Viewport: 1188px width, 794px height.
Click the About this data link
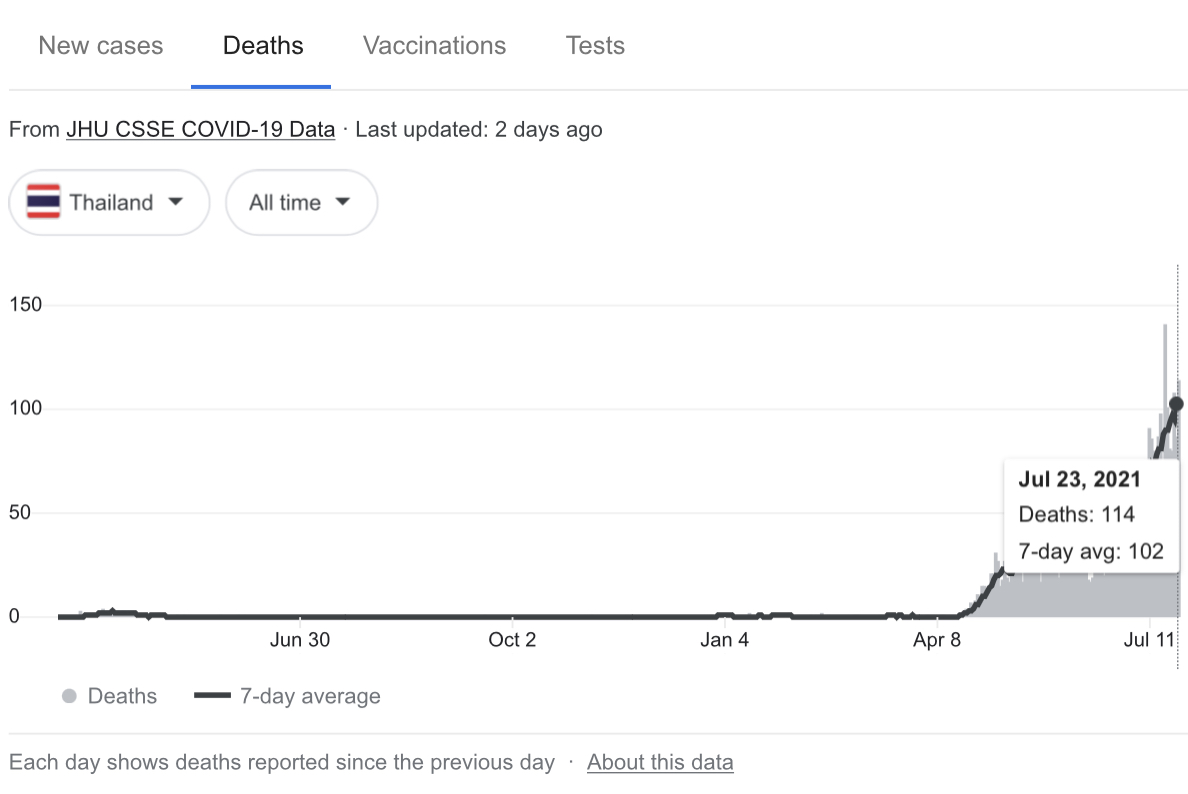660,762
